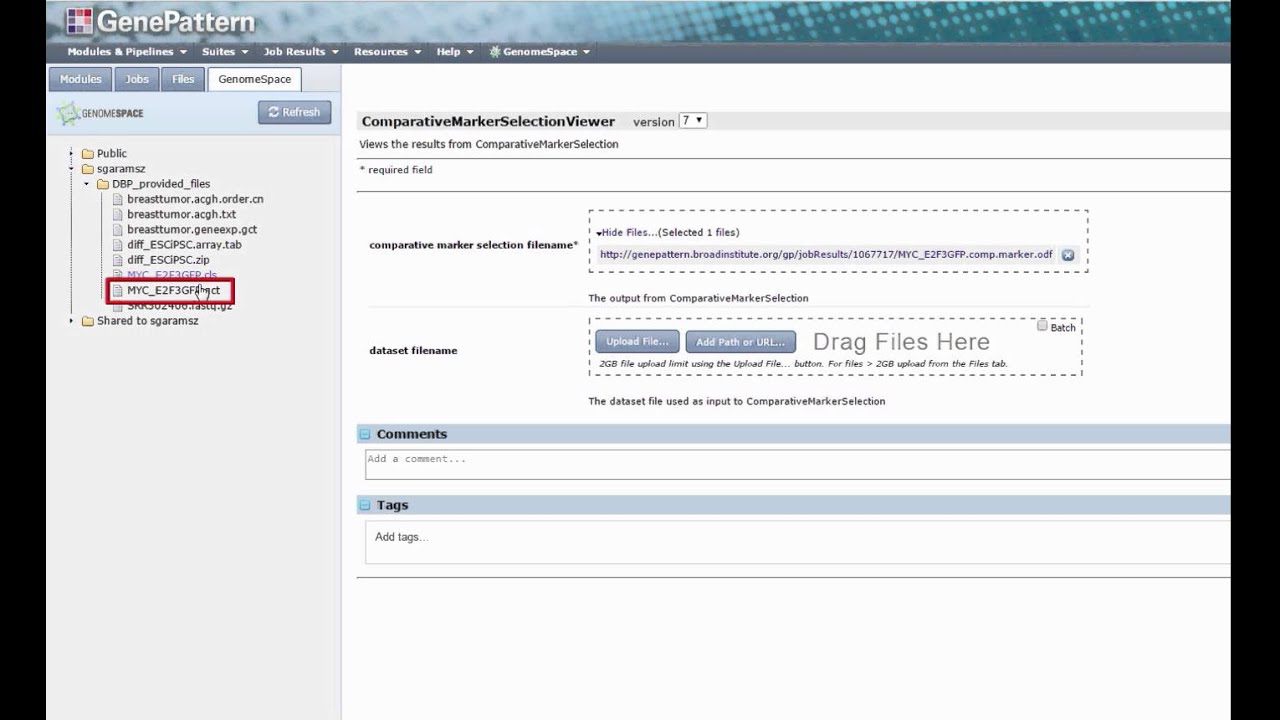Click file icon of diff_ESCiPSC.zip
Image resolution: width=1280 pixels, height=720 pixels.
pos(118,260)
